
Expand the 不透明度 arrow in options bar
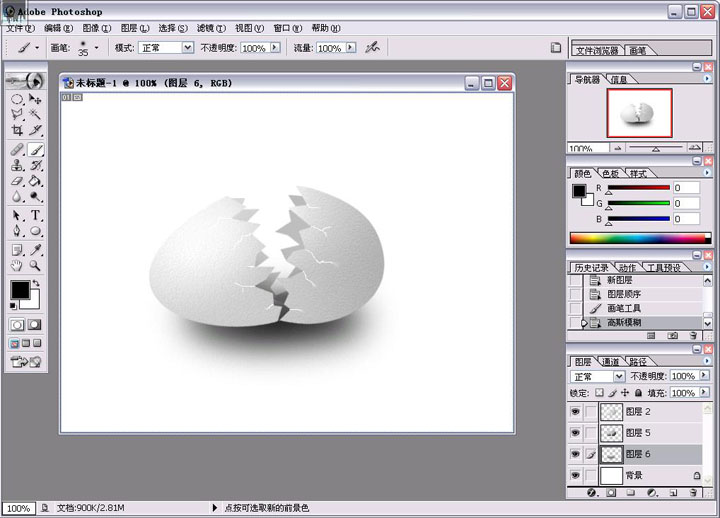(x=274, y=47)
